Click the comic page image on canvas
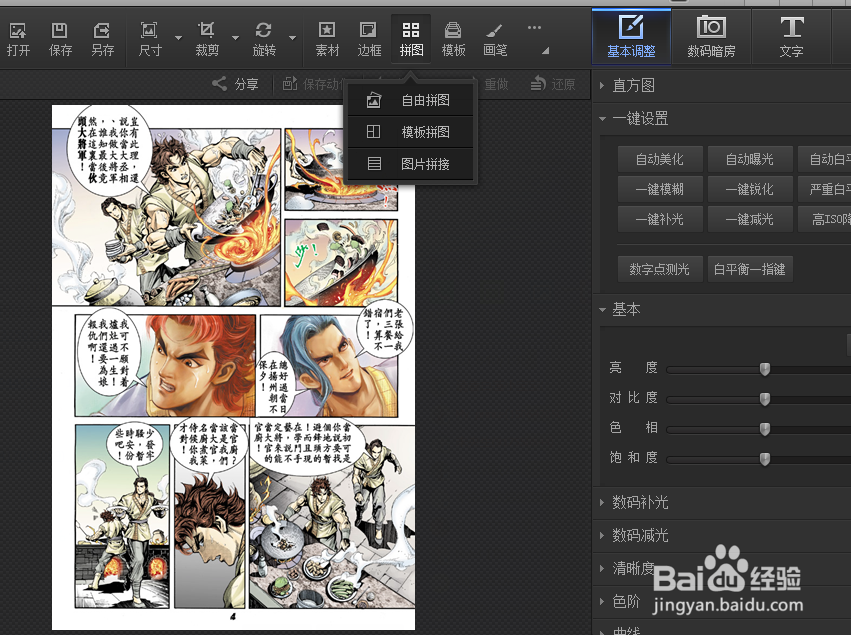The width and height of the screenshot is (851, 635). coord(233,367)
